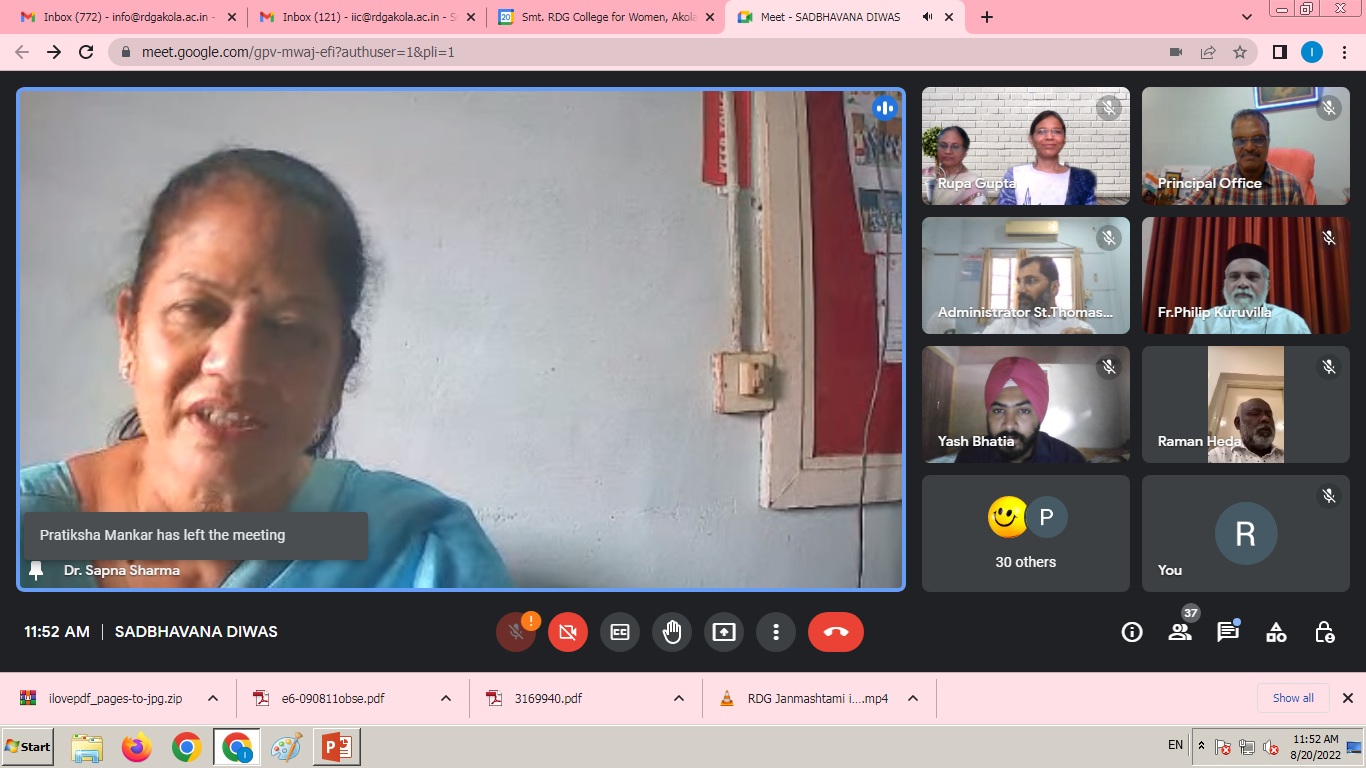The width and height of the screenshot is (1366, 768).
Task: Expand options for e6-090811obse.pdf download
Action: point(446,699)
